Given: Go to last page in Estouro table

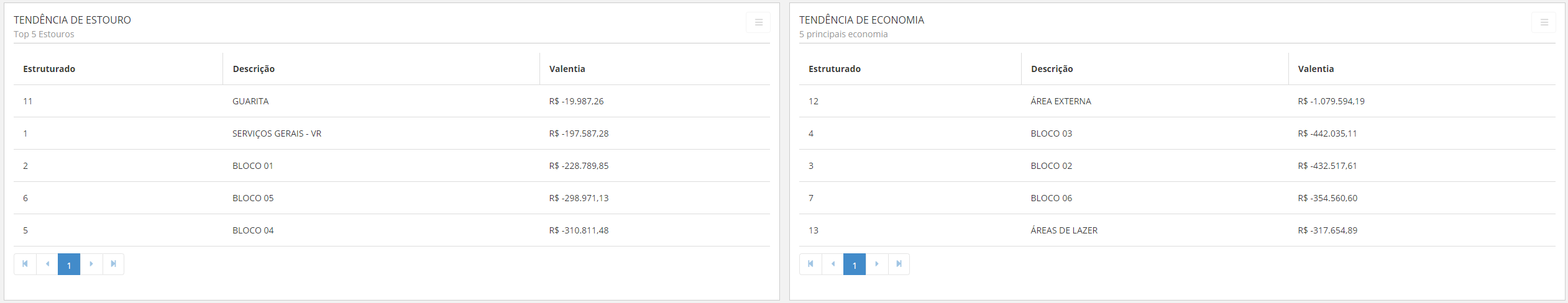Looking at the screenshot, I should [x=113, y=264].
